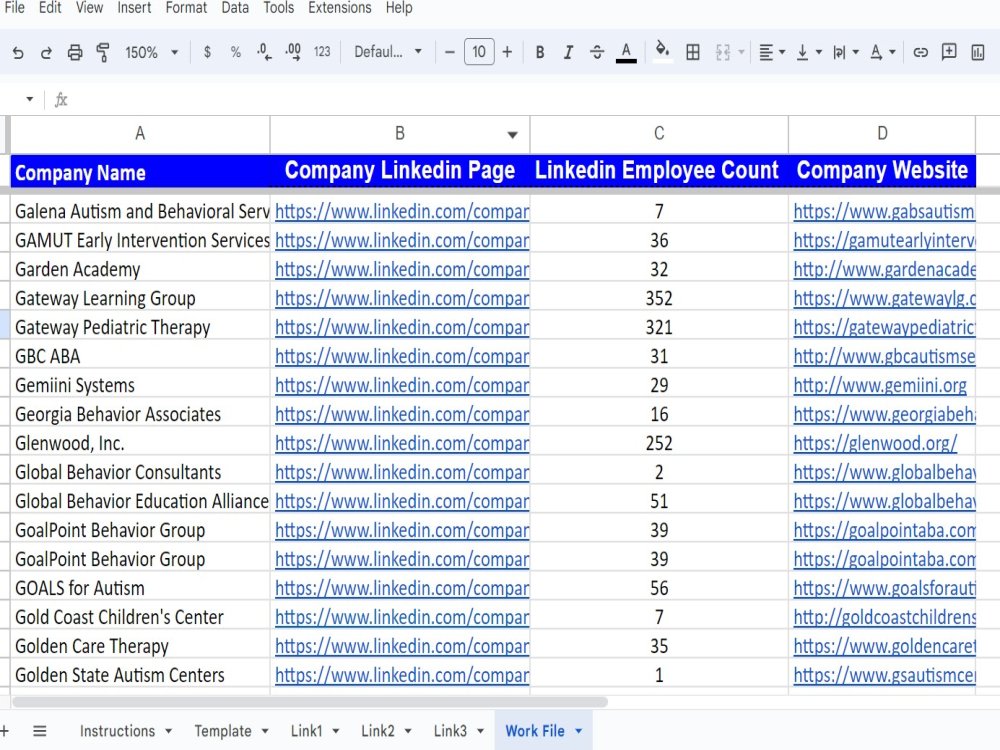Undo the last action
Image resolution: width=1000 pixels, height=750 pixels.
click(19, 51)
